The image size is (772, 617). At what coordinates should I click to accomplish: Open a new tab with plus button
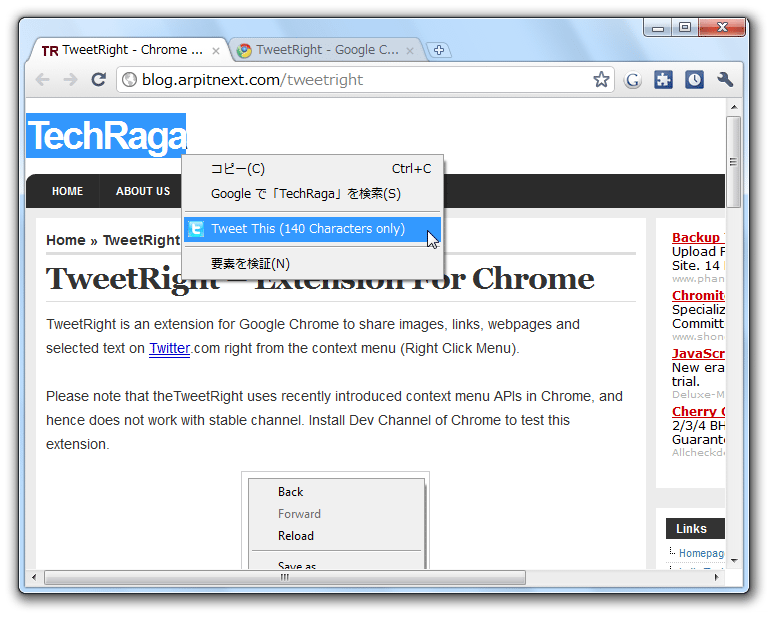click(x=439, y=50)
